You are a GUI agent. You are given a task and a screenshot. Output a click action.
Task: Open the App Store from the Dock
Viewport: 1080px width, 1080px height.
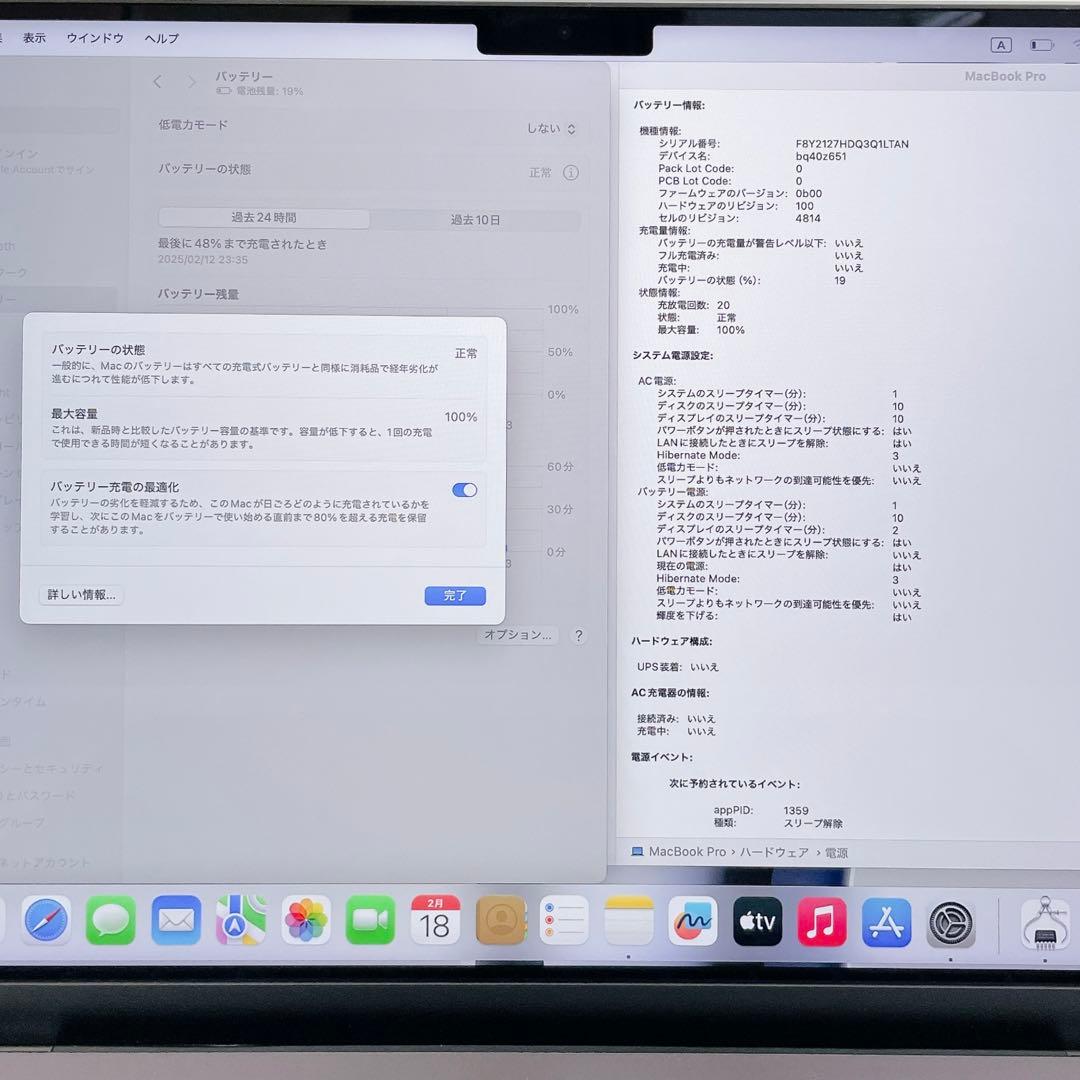(886, 921)
